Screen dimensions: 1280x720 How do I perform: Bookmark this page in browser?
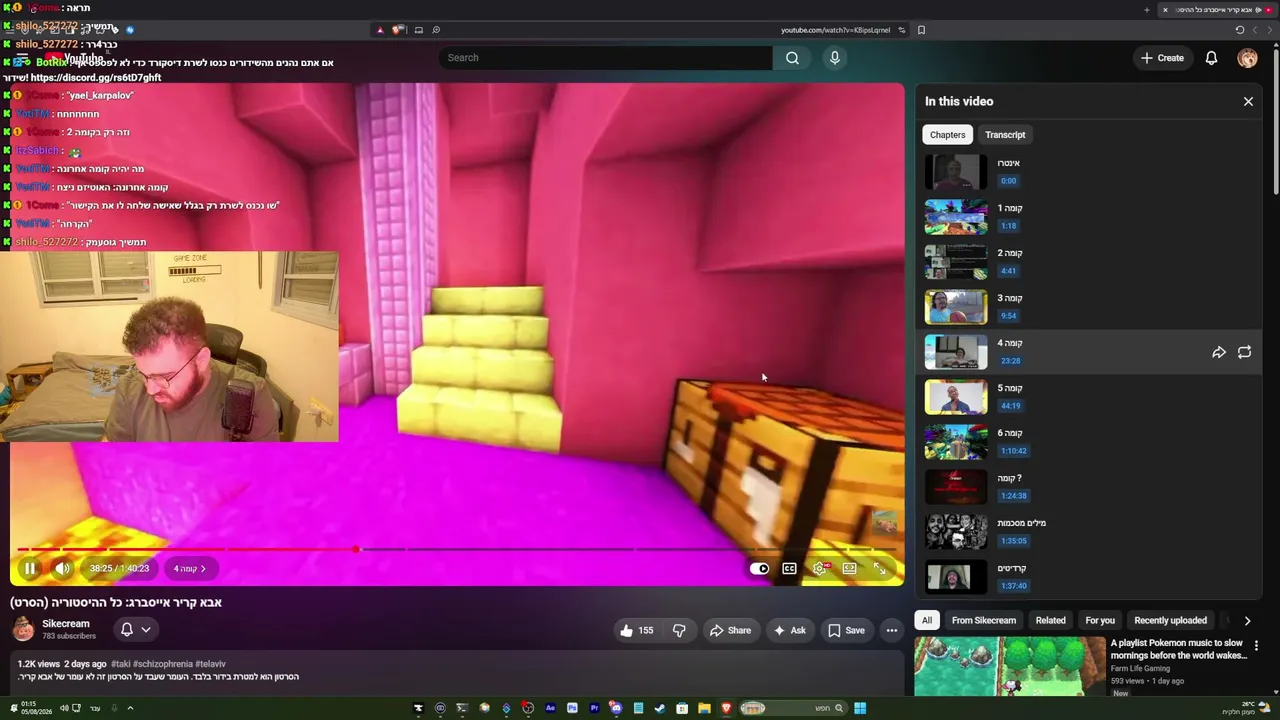tap(921, 30)
